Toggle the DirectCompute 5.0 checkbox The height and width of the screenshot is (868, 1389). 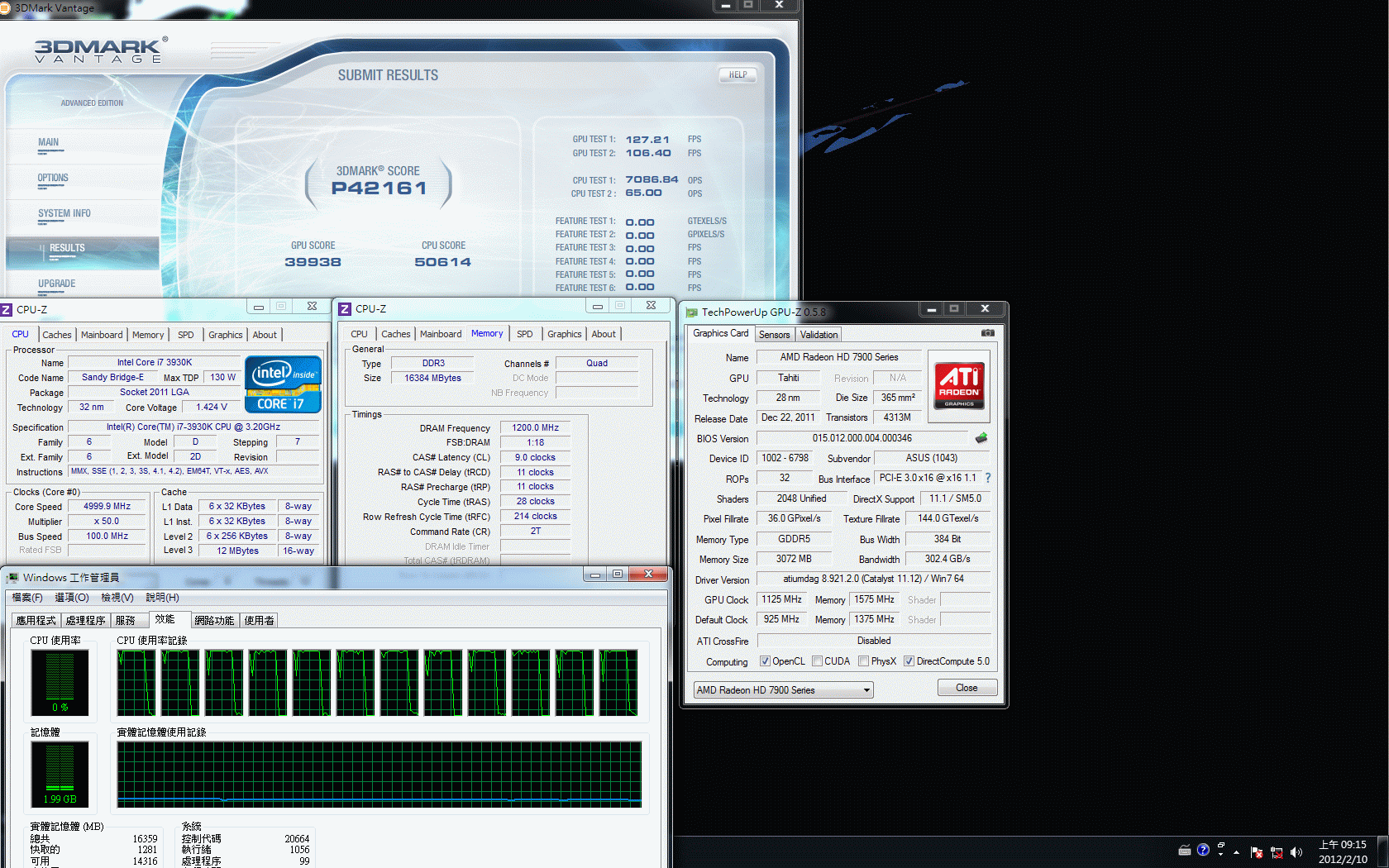pos(909,661)
